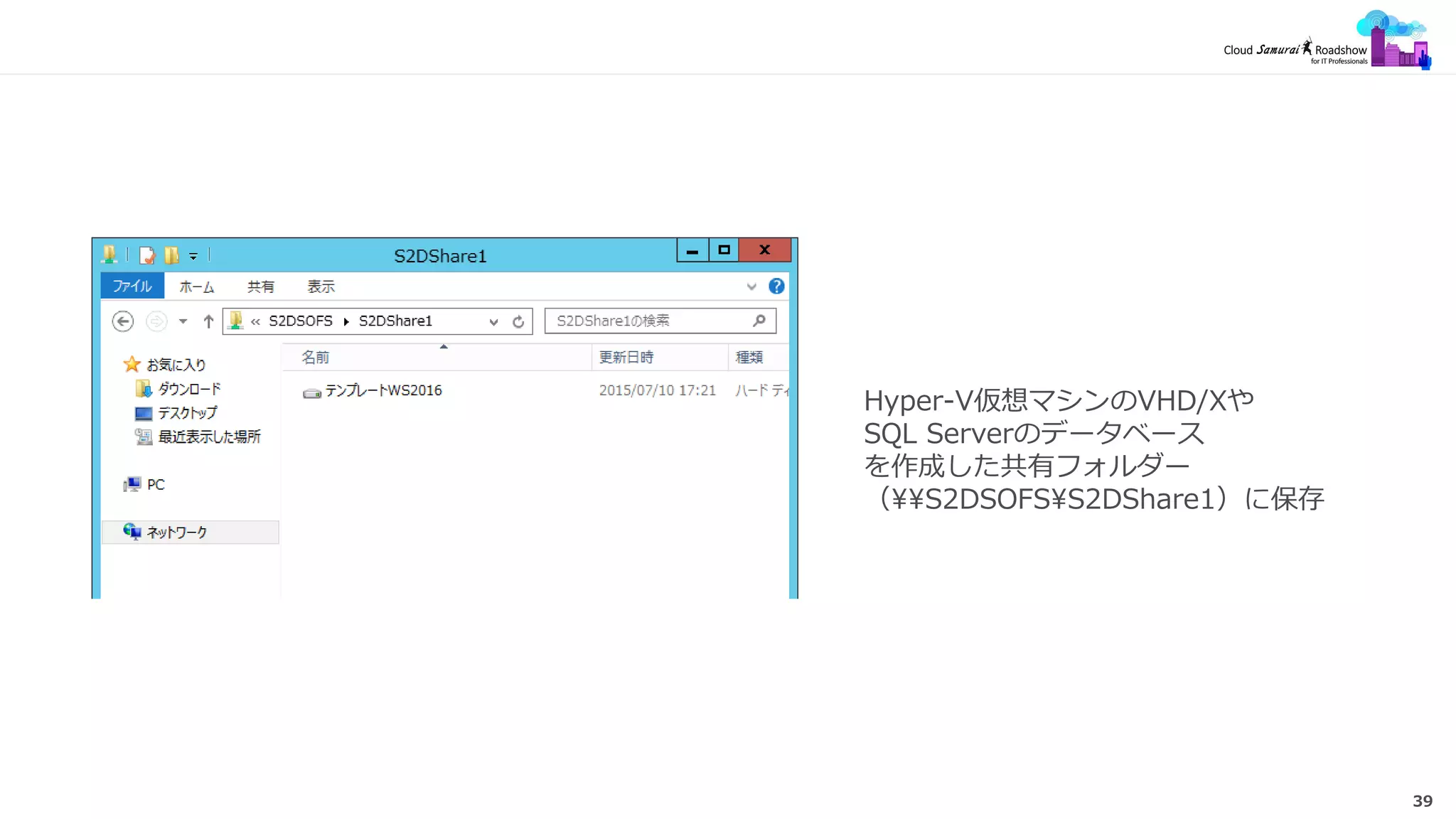Image resolution: width=1456 pixels, height=819 pixels.
Task: Click the 2015/07/10 17:21 date cell
Action: [x=657, y=390]
